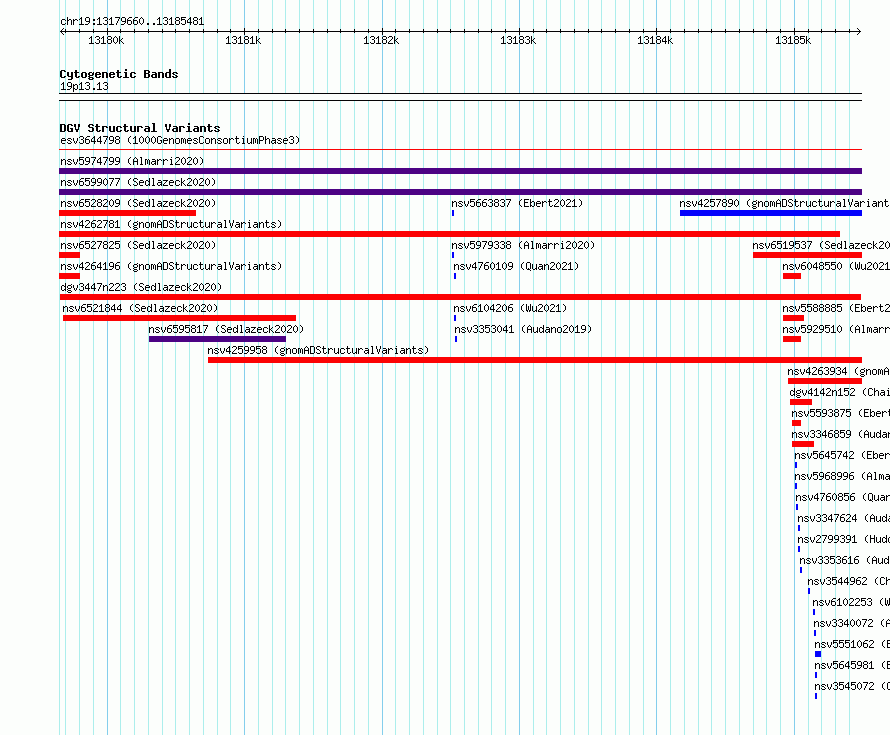890x735 pixels.
Task: Click the nsv5929510 red variant bar
Action: 792,339
